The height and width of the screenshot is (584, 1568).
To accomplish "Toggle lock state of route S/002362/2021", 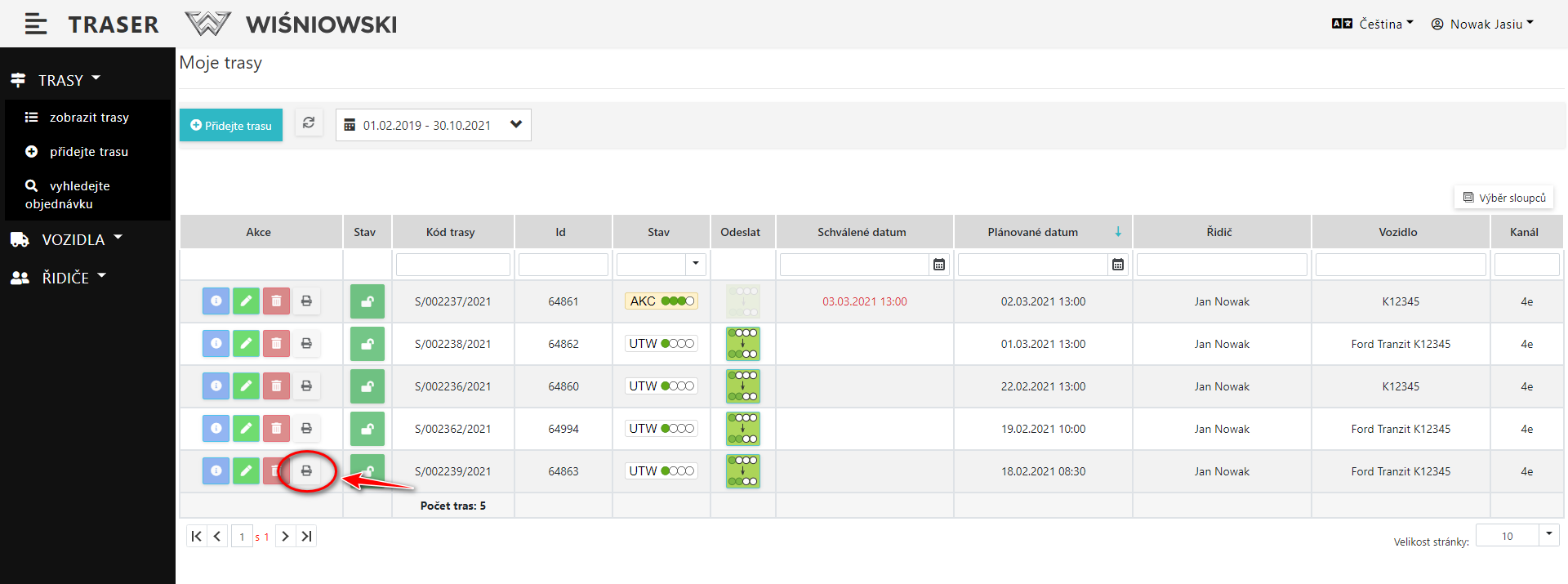I will pyautogui.click(x=367, y=429).
